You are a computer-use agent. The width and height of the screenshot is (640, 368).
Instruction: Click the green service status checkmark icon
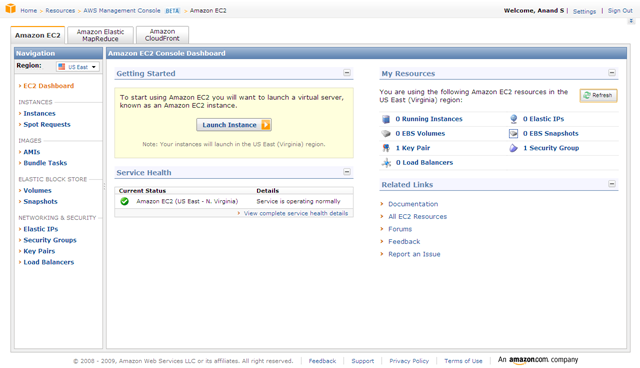[124, 201]
